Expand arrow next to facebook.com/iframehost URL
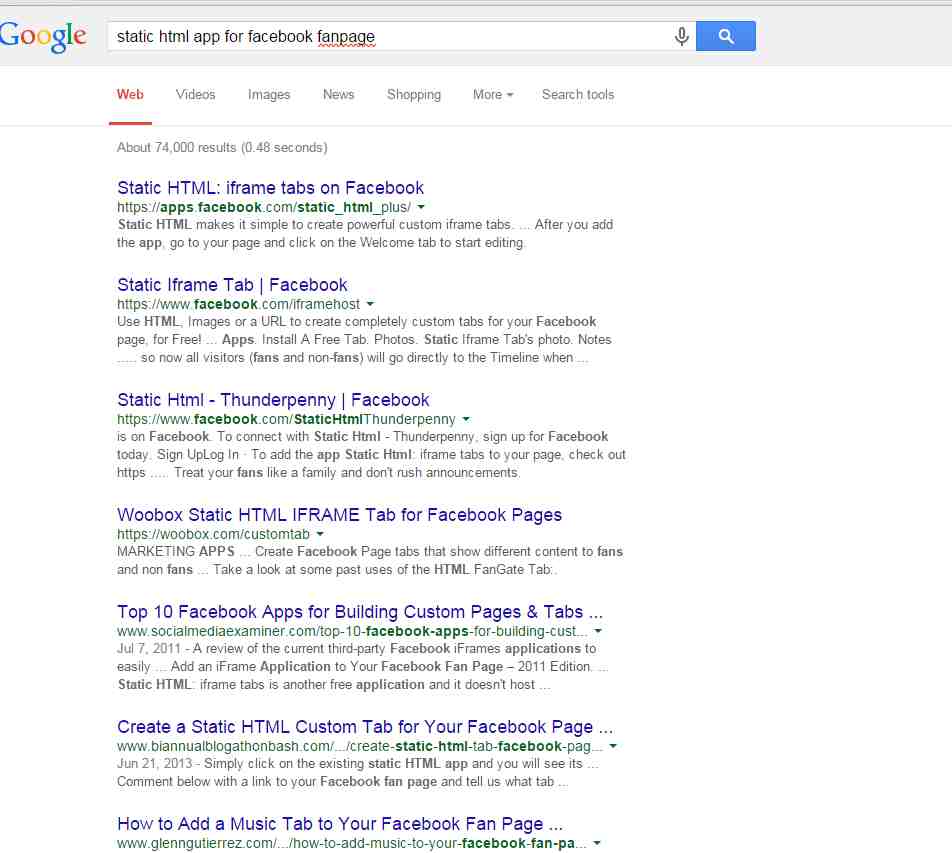This screenshot has height=853, width=952. 370,304
